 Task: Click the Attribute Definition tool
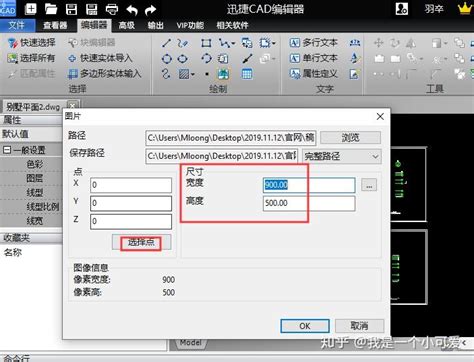pos(313,74)
